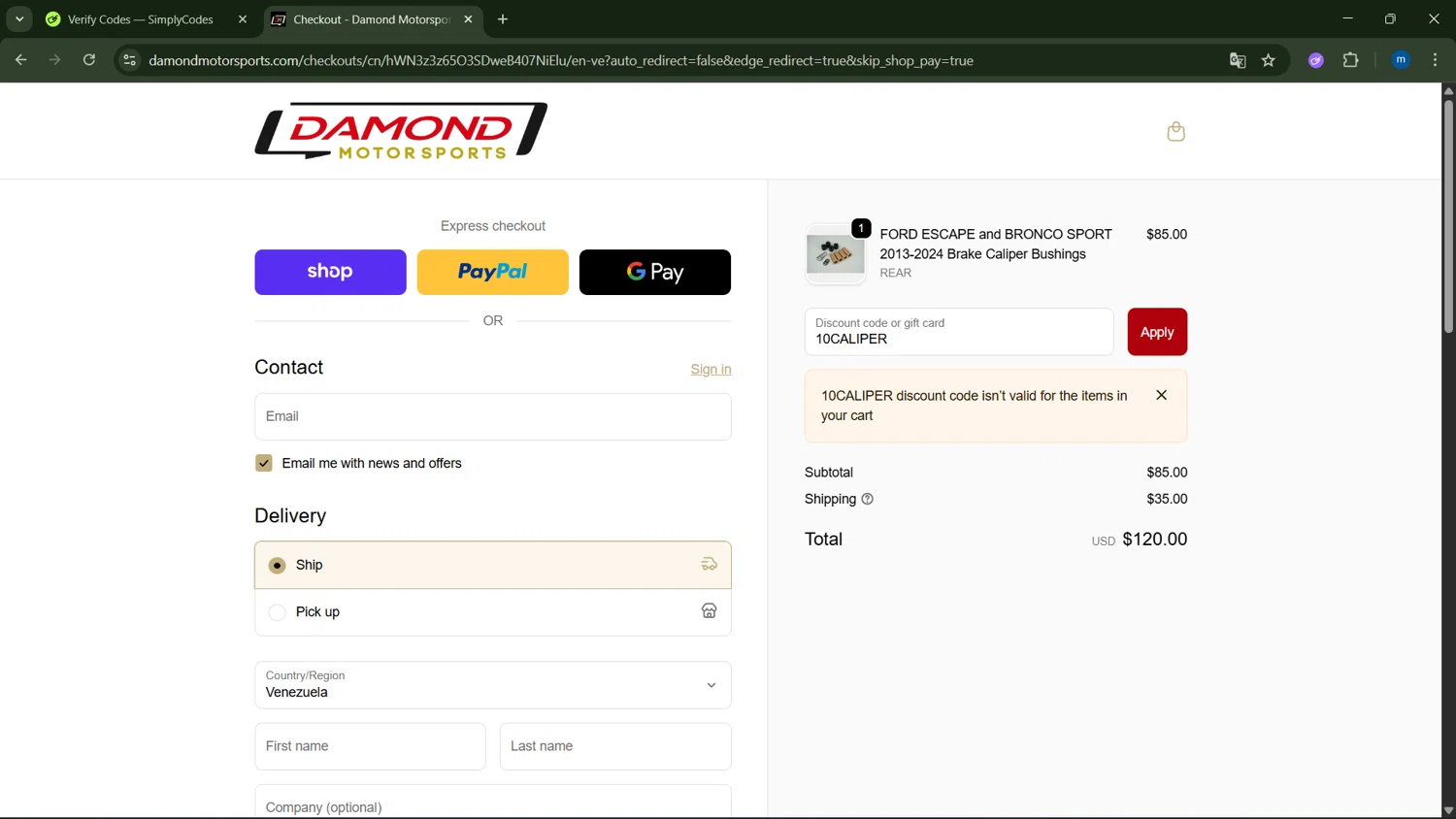
Task: Open shipping info help icon
Action: (x=868, y=499)
